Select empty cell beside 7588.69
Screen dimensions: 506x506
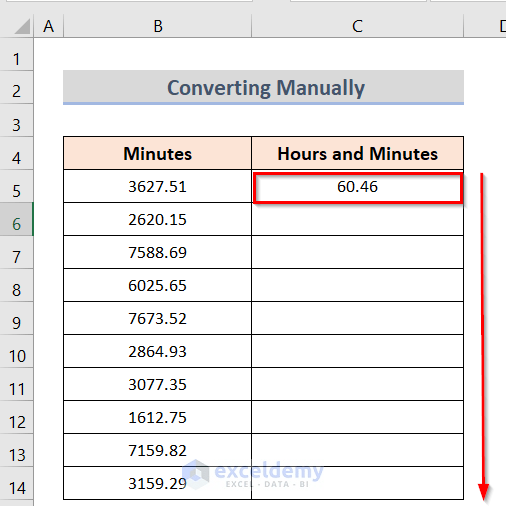(357, 252)
